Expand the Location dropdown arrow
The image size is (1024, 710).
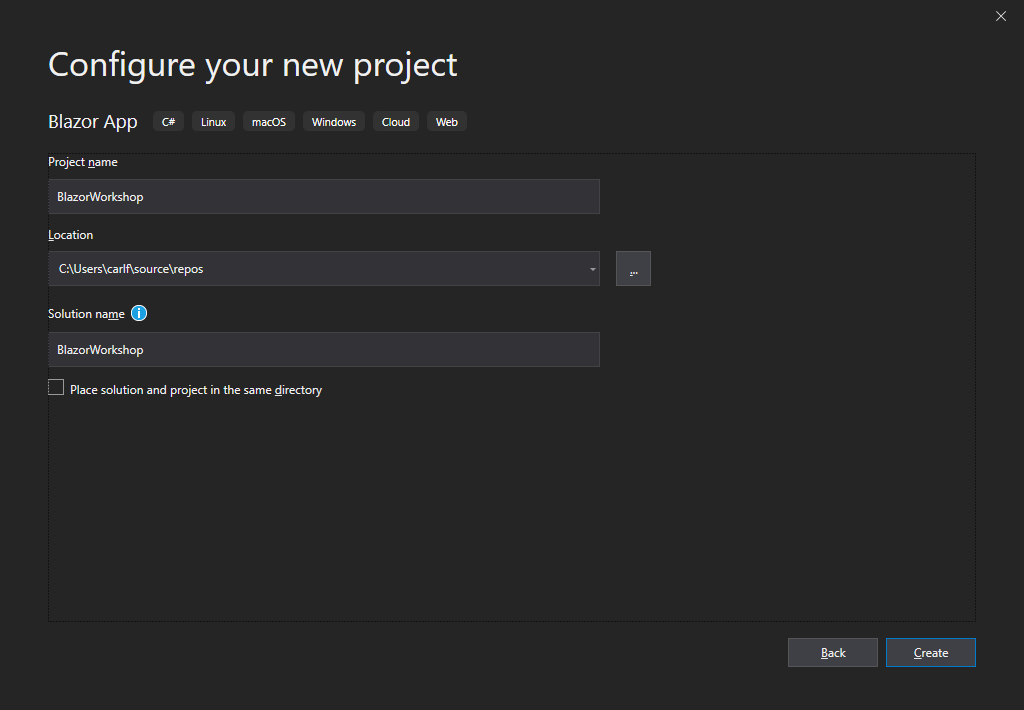pos(592,269)
